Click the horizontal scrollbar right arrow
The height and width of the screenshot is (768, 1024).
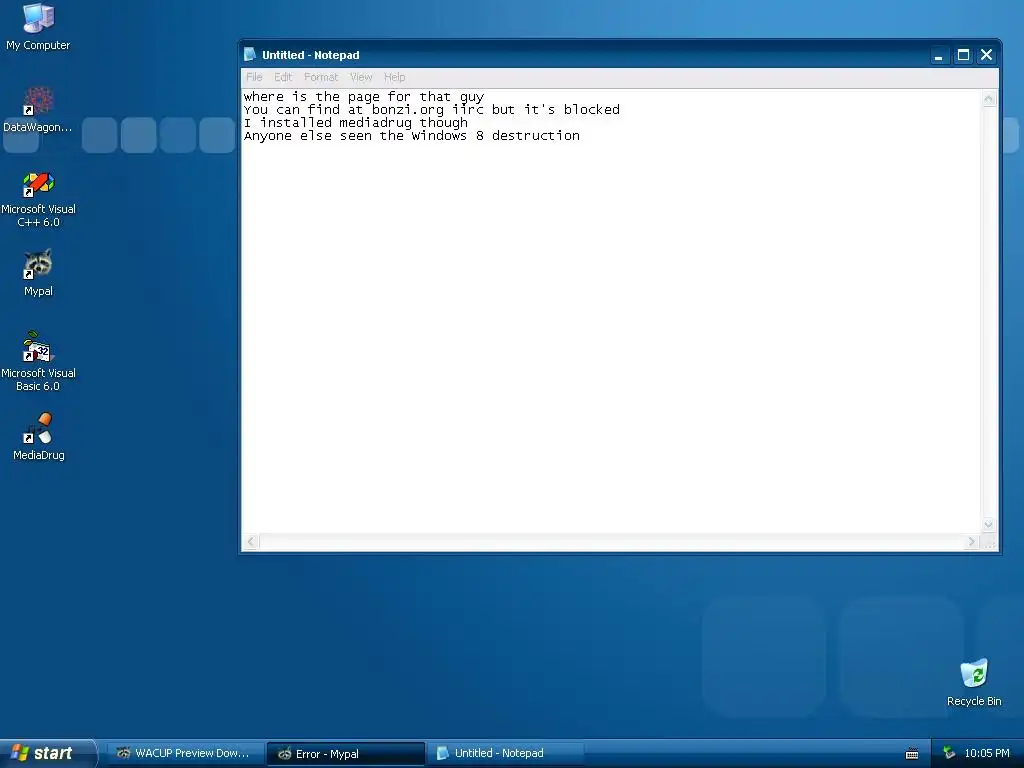972,541
